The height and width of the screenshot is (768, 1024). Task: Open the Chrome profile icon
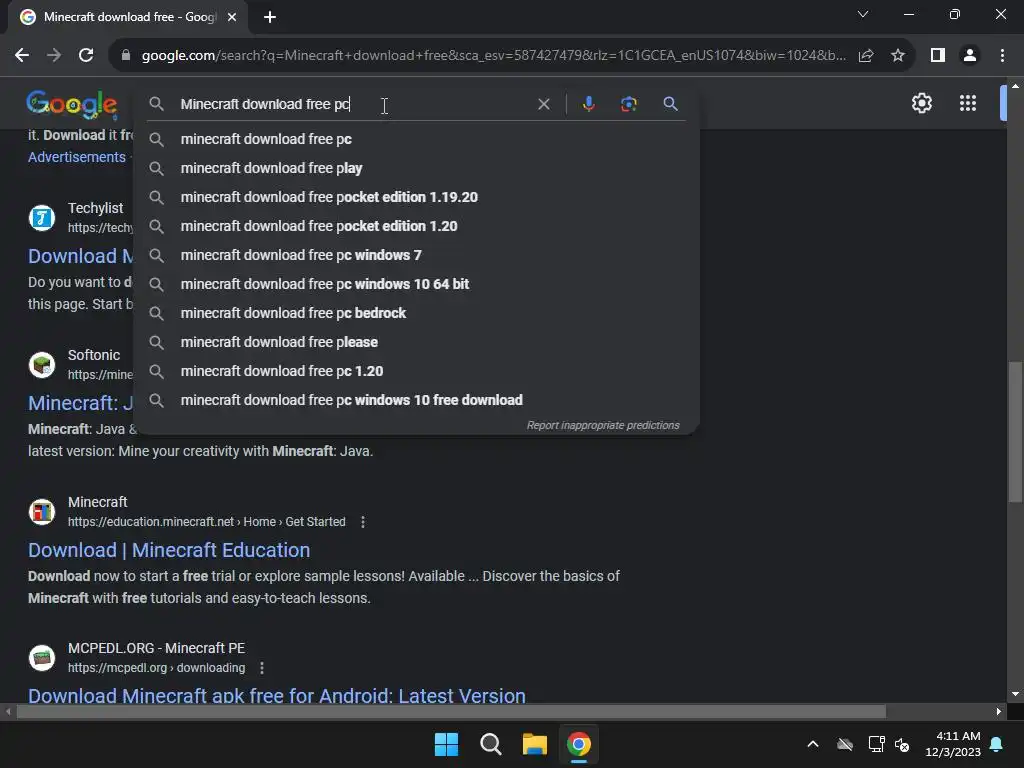pyautogui.click(x=970, y=56)
